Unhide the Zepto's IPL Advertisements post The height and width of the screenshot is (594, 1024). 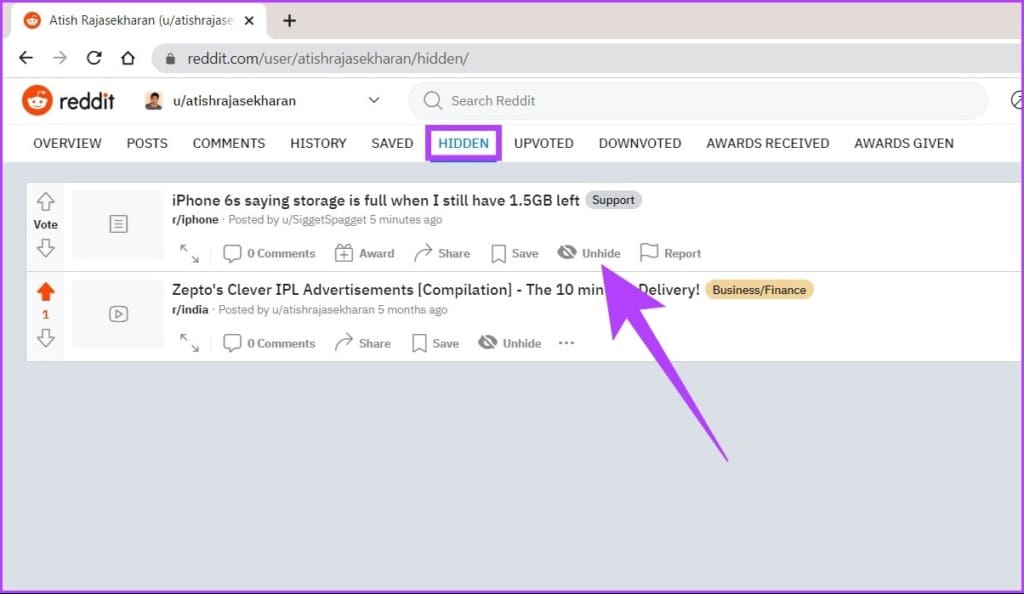(509, 343)
